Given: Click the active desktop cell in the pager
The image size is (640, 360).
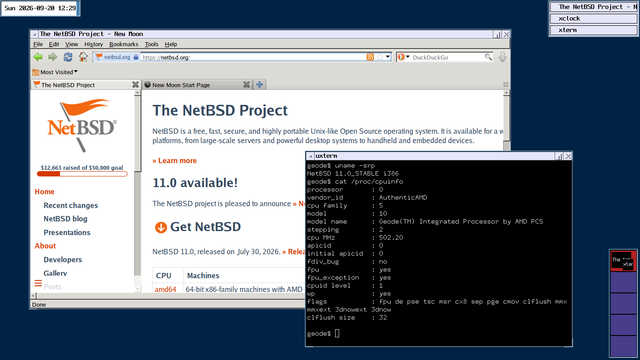Looking at the screenshot, I should tap(623, 261).
